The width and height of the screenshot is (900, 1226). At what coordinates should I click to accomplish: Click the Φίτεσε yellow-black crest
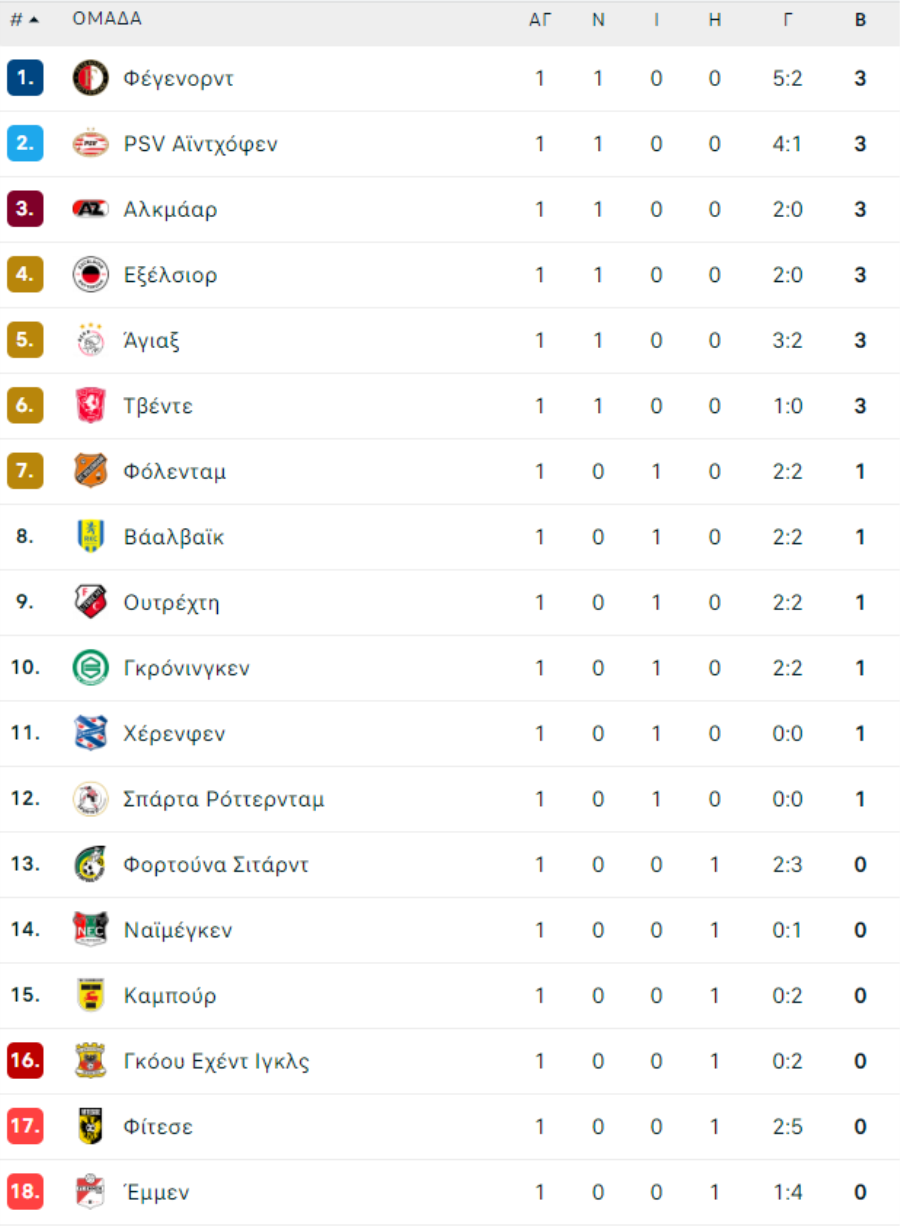[x=91, y=1126]
